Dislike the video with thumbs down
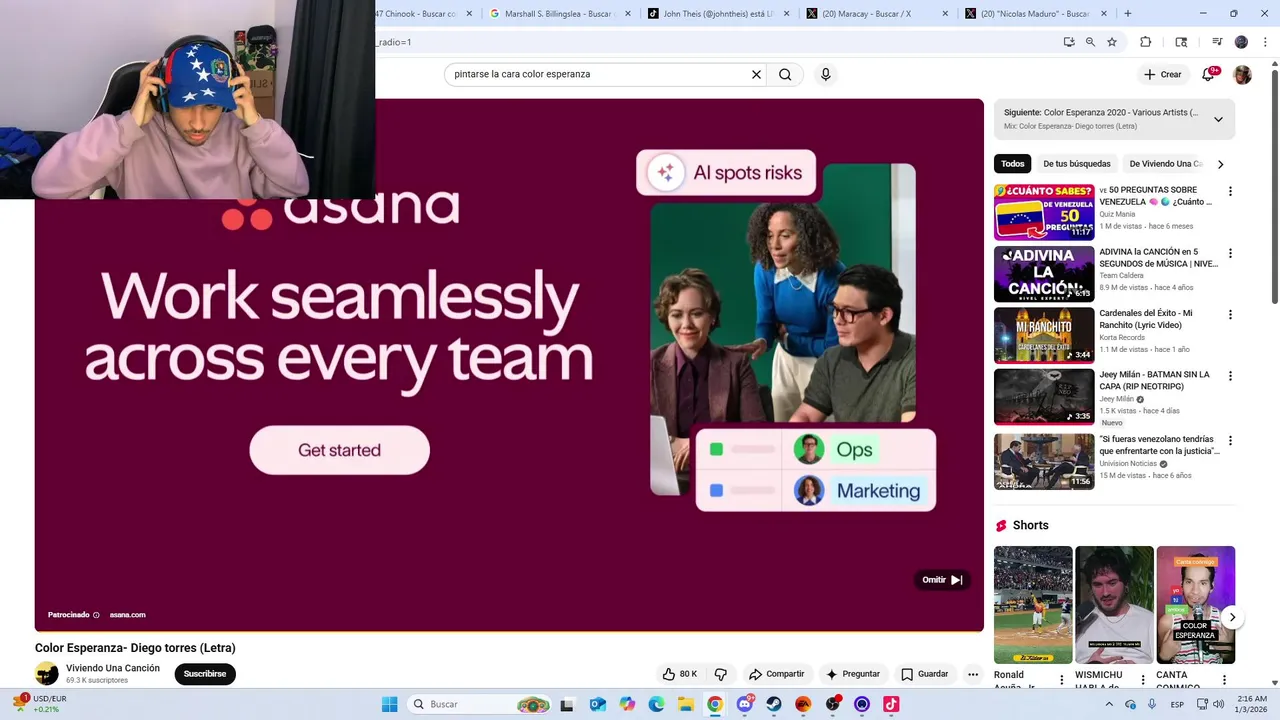 click(720, 674)
